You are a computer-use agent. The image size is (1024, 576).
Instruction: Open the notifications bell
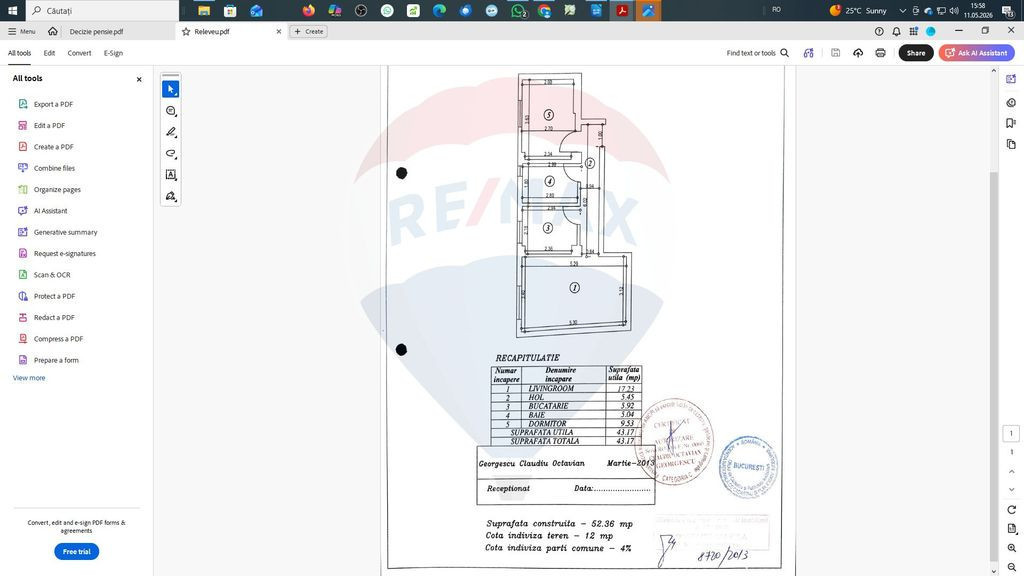click(x=896, y=31)
